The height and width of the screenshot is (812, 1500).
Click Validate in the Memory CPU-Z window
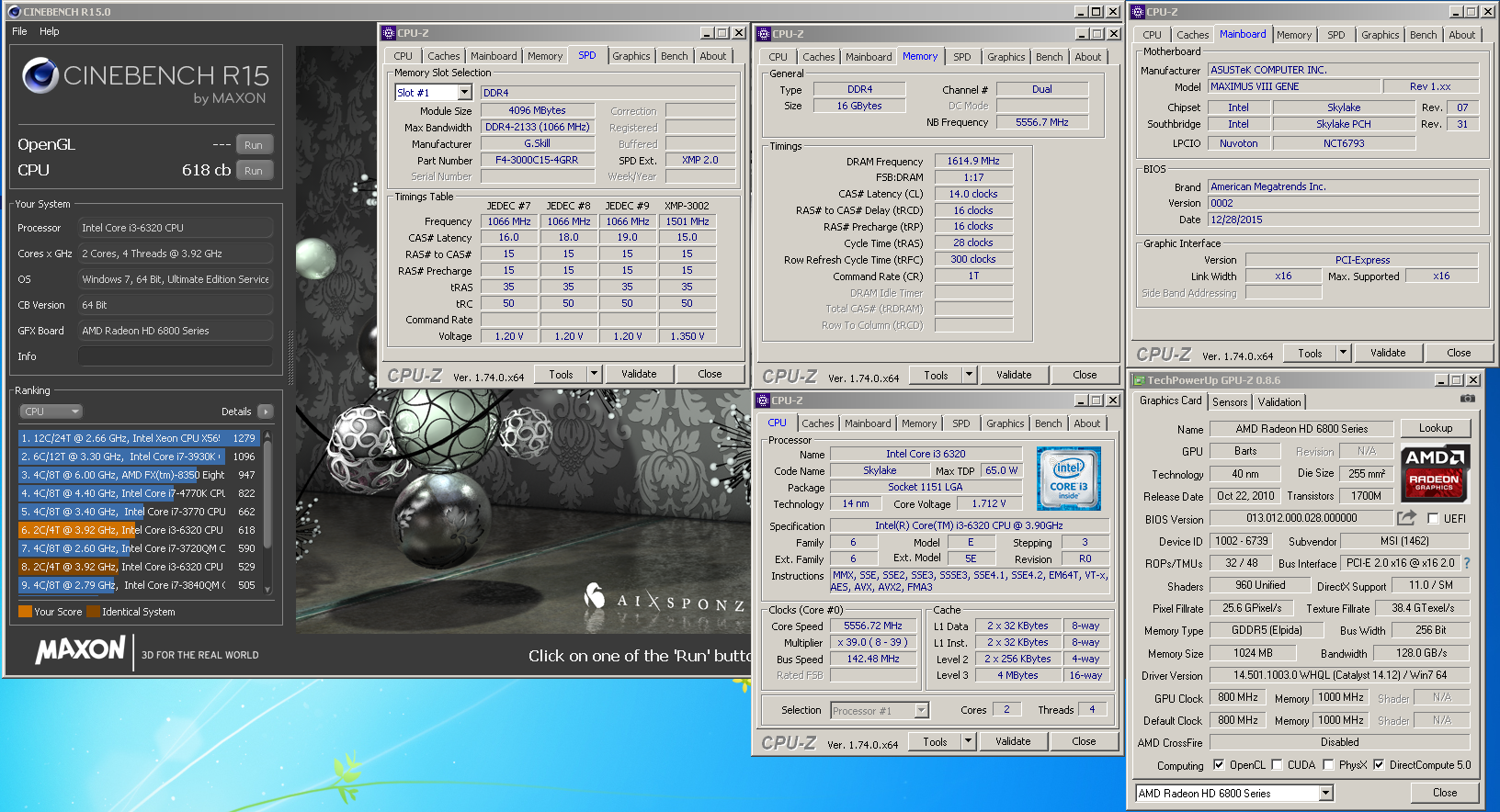click(x=1014, y=375)
